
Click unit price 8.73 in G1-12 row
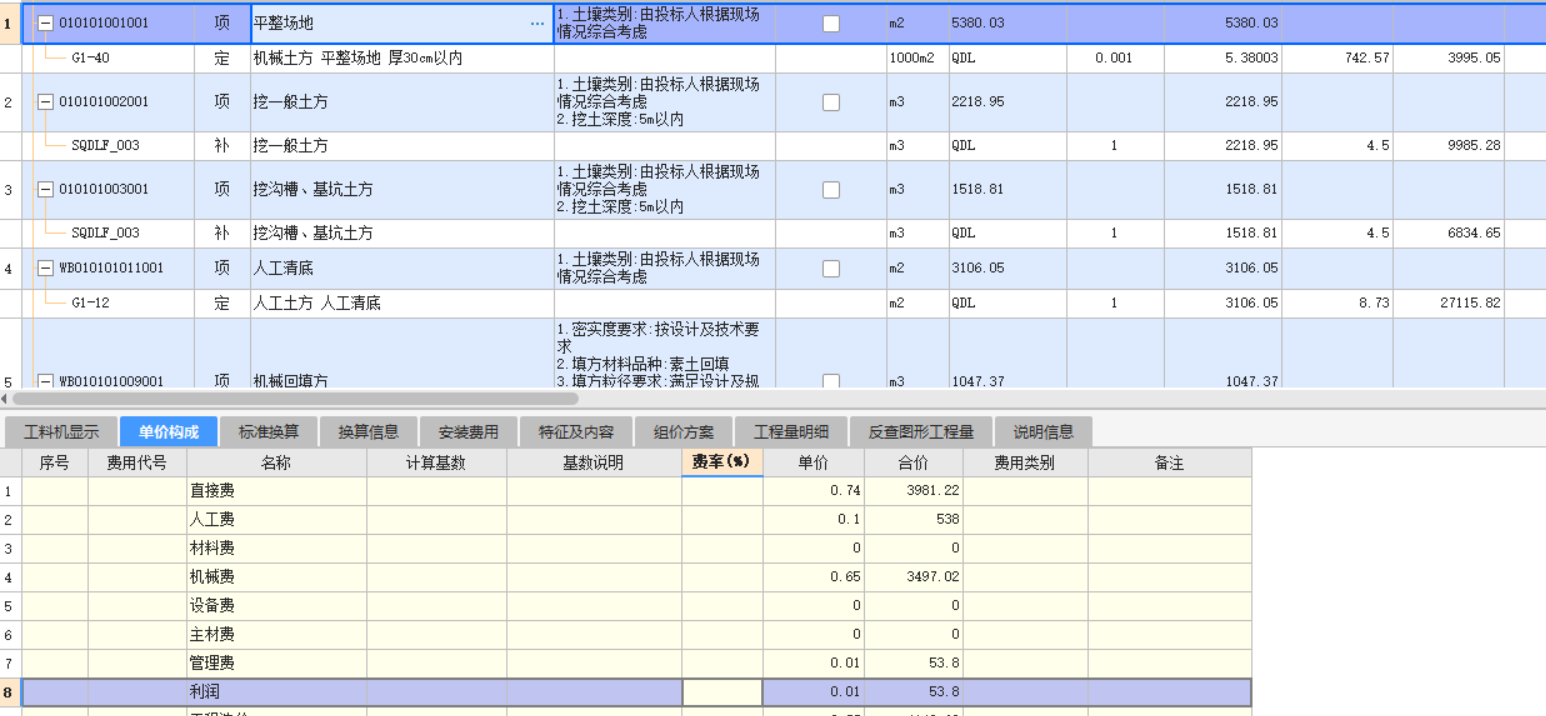[1374, 303]
